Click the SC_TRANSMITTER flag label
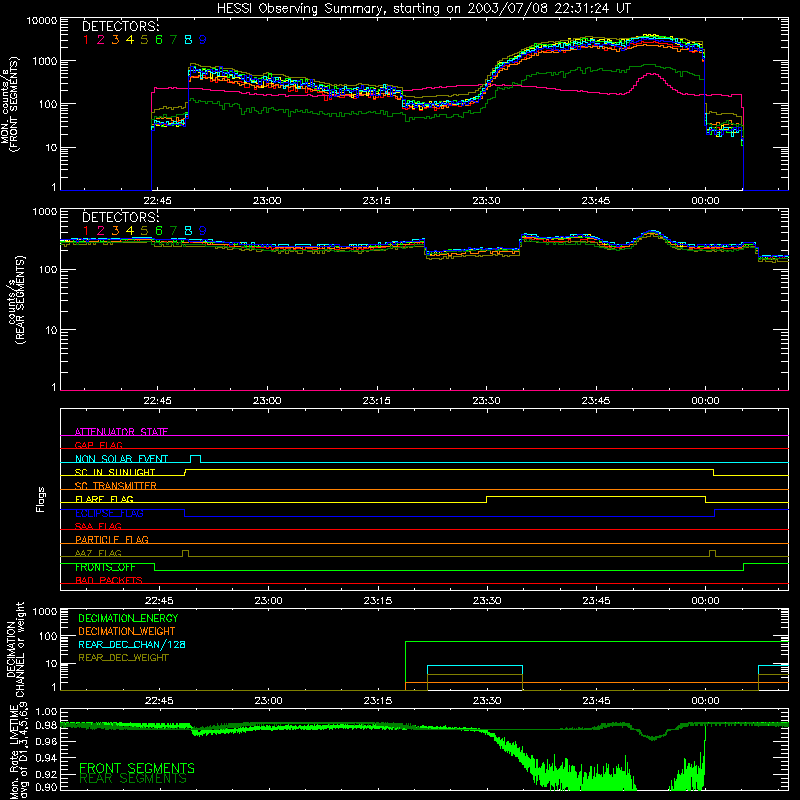The height and width of the screenshot is (800, 800). [116, 486]
